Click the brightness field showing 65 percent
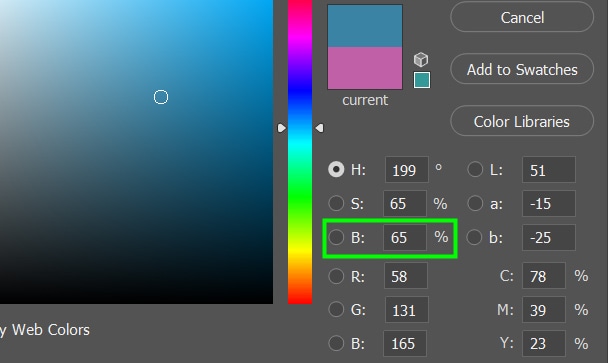This screenshot has width=608, height=363. pyautogui.click(x=405, y=237)
